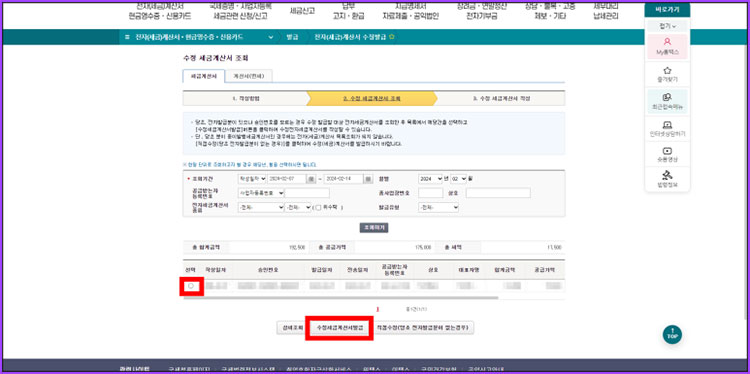The image size is (750, 374).
Task: Click the TOP scroll-up button
Action: 672,334
